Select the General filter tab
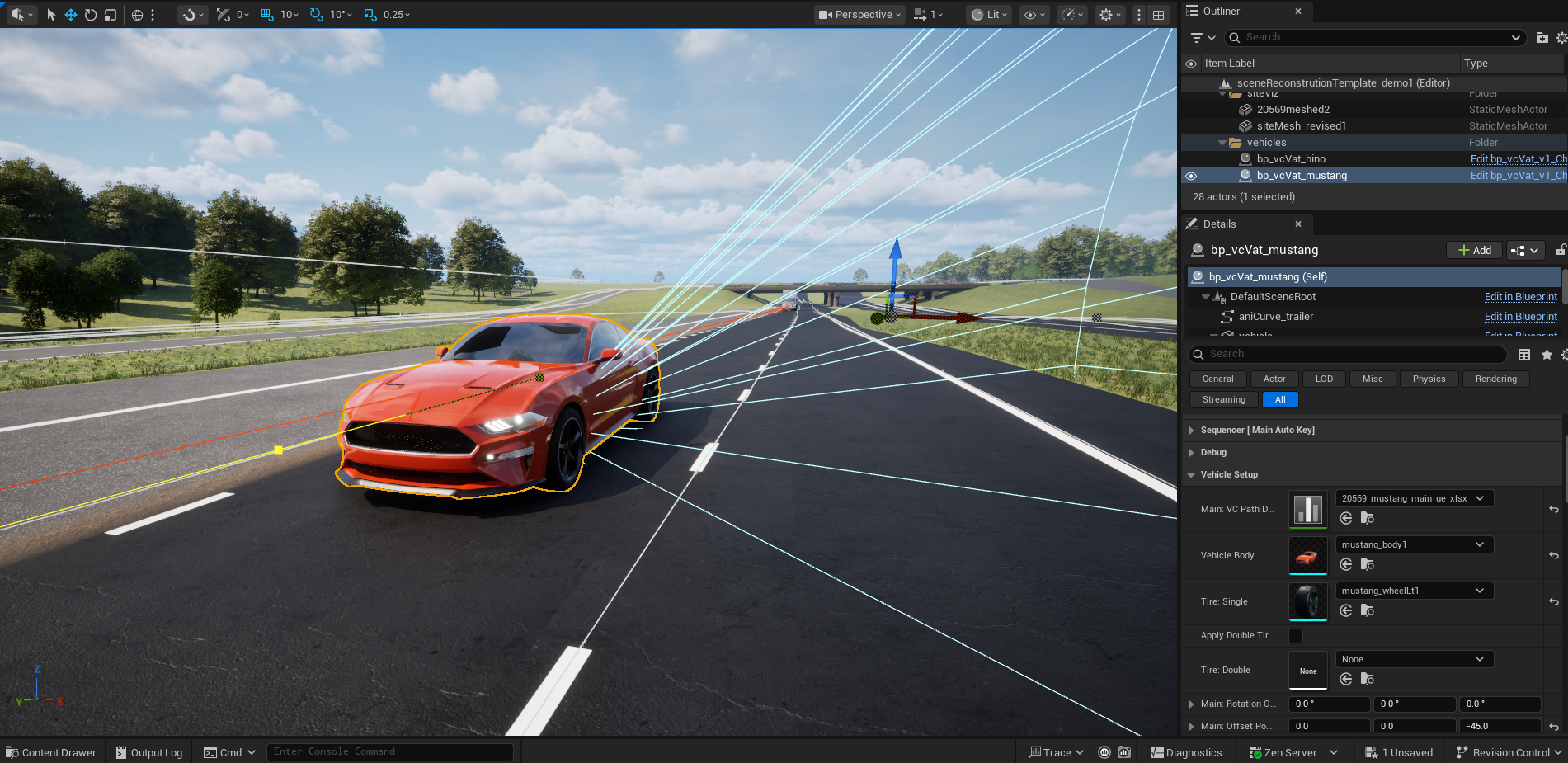This screenshot has height=763, width=1568. [x=1217, y=379]
